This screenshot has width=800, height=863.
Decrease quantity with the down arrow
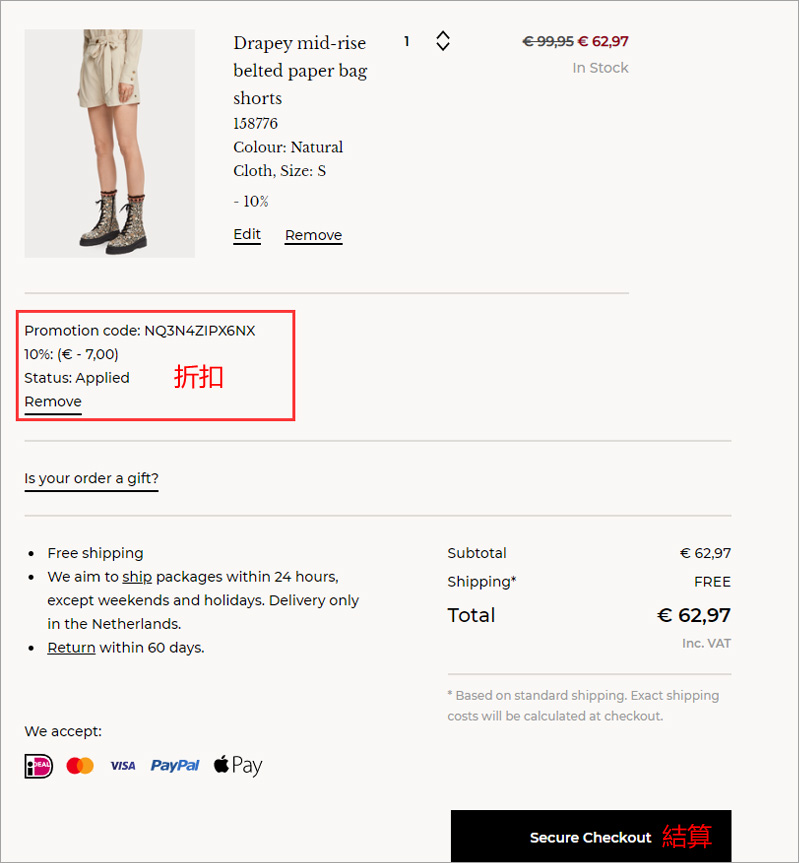443,47
